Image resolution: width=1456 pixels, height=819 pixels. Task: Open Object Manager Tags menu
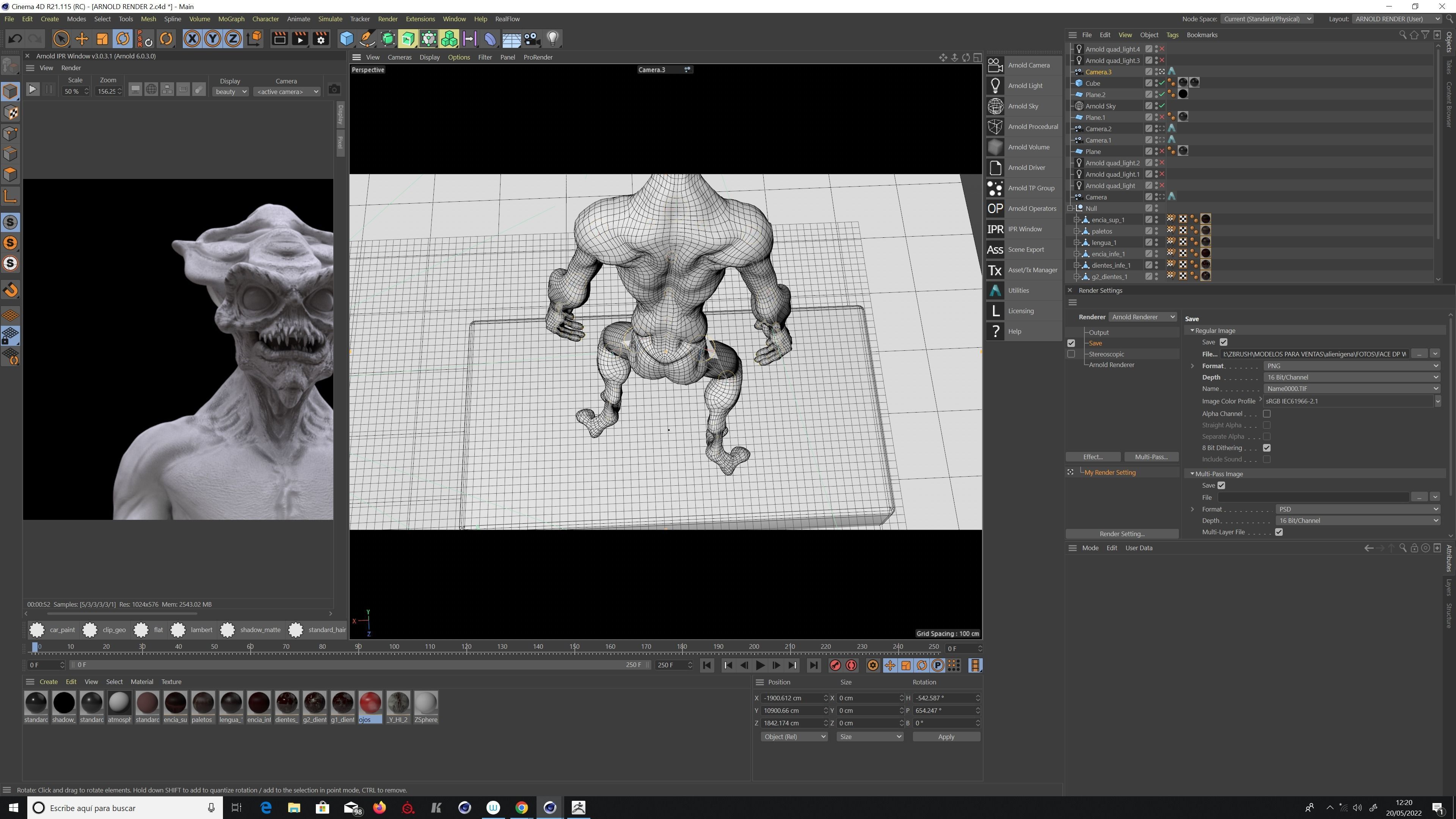[1172, 35]
